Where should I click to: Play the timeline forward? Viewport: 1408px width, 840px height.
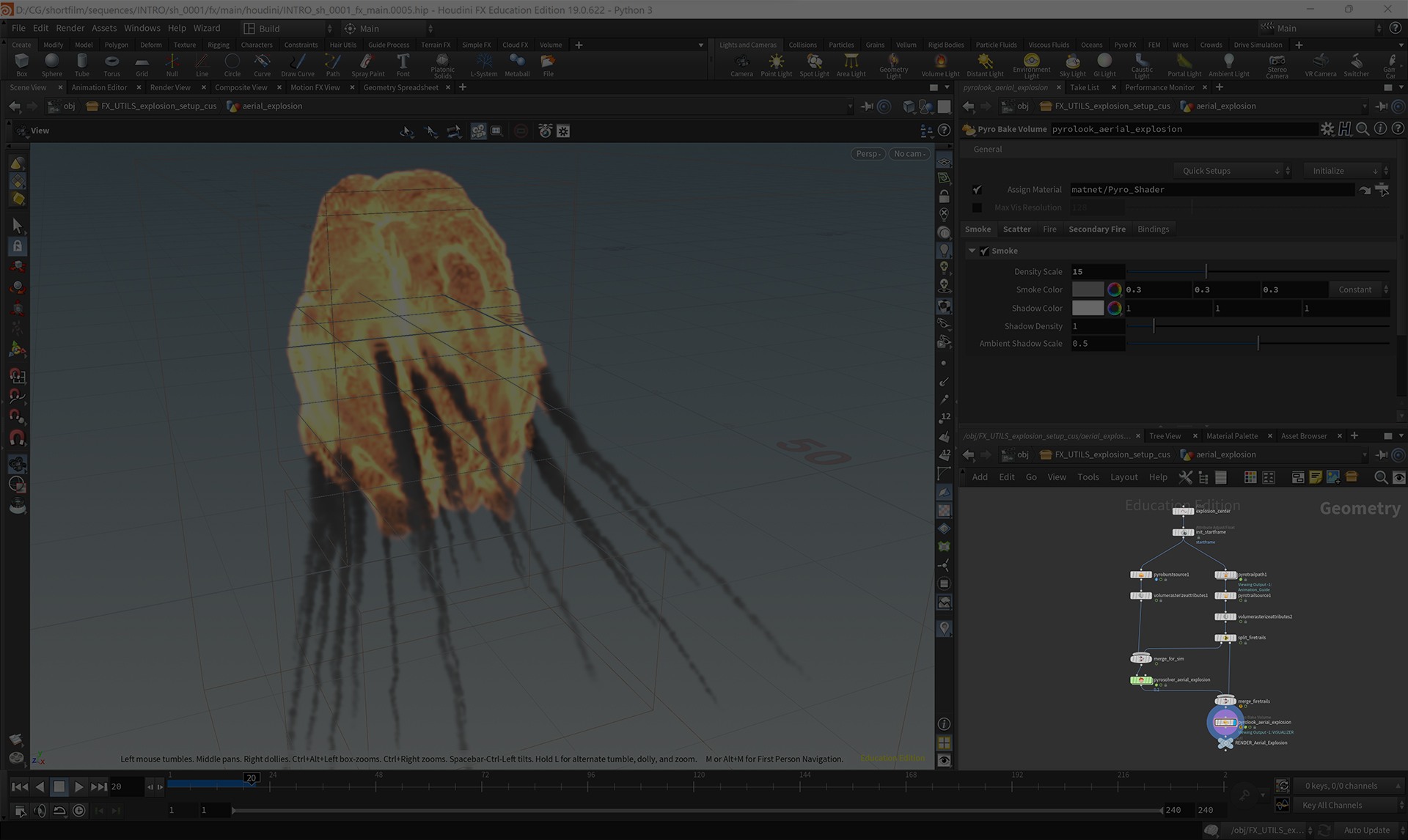click(78, 786)
